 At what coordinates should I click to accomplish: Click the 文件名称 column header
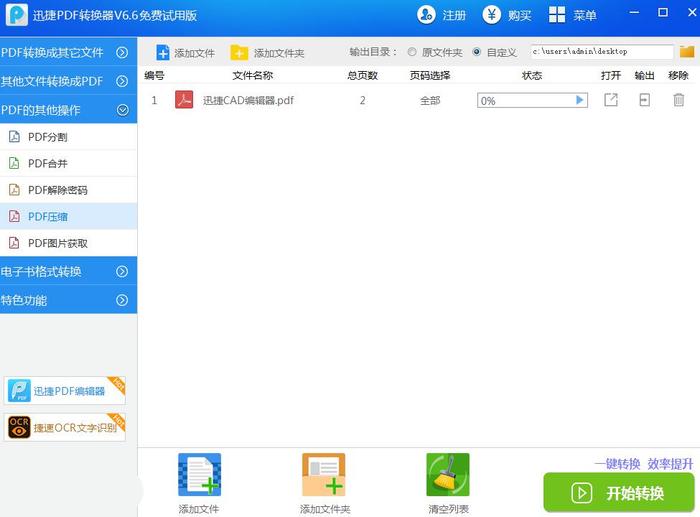click(253, 75)
